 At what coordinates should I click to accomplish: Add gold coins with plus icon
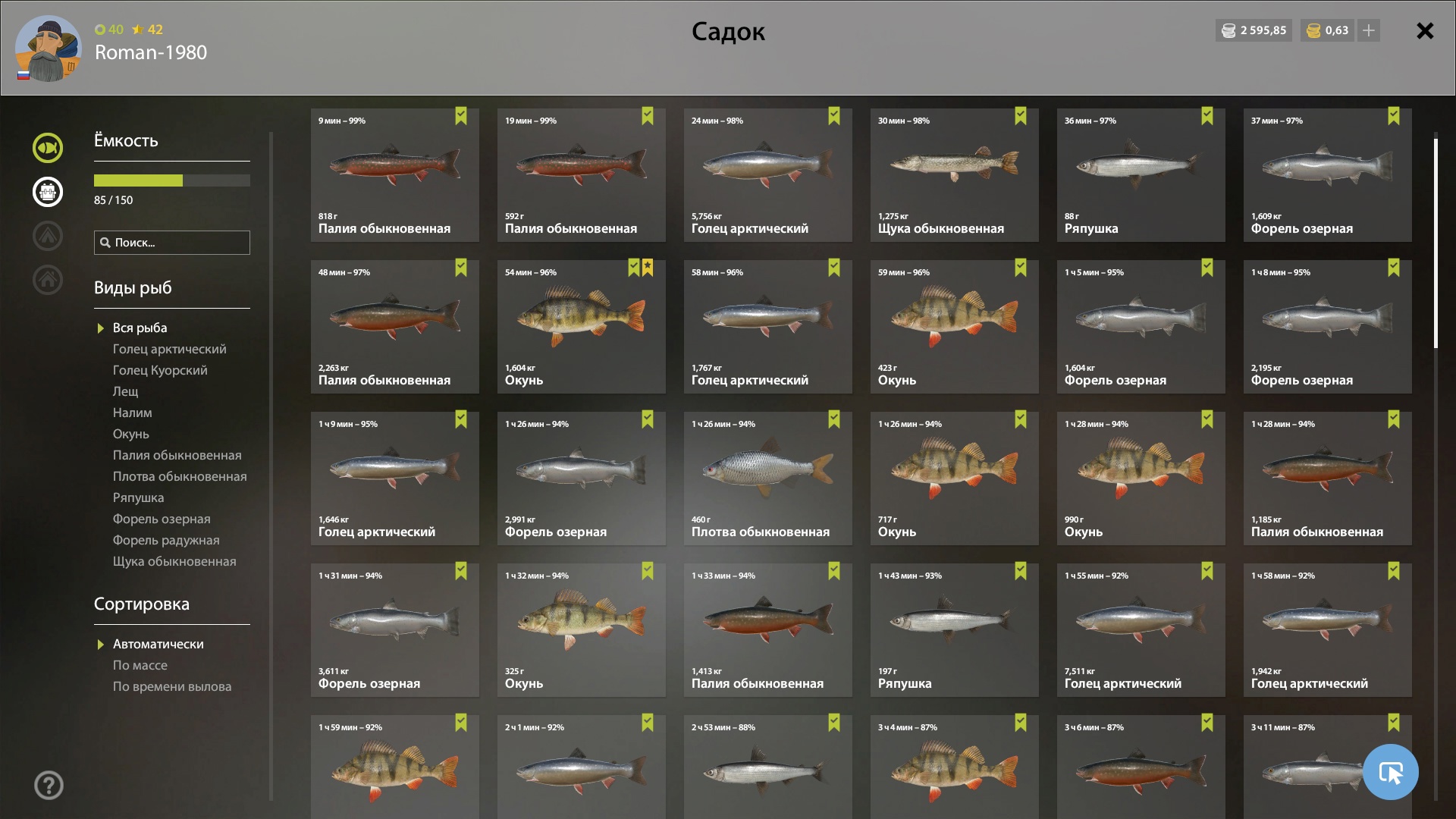tap(1369, 30)
